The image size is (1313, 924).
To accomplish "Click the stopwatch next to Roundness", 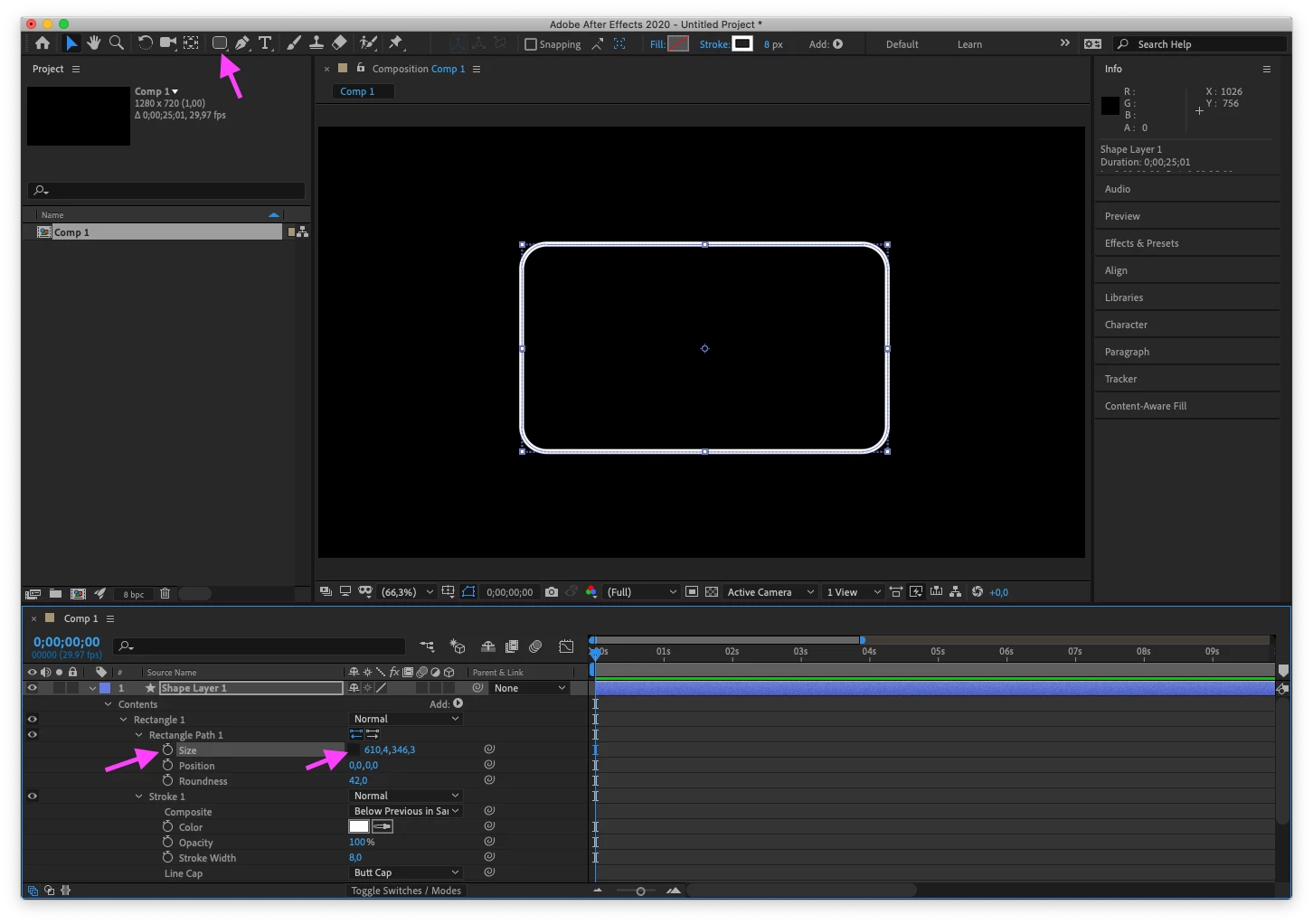I will point(167,780).
